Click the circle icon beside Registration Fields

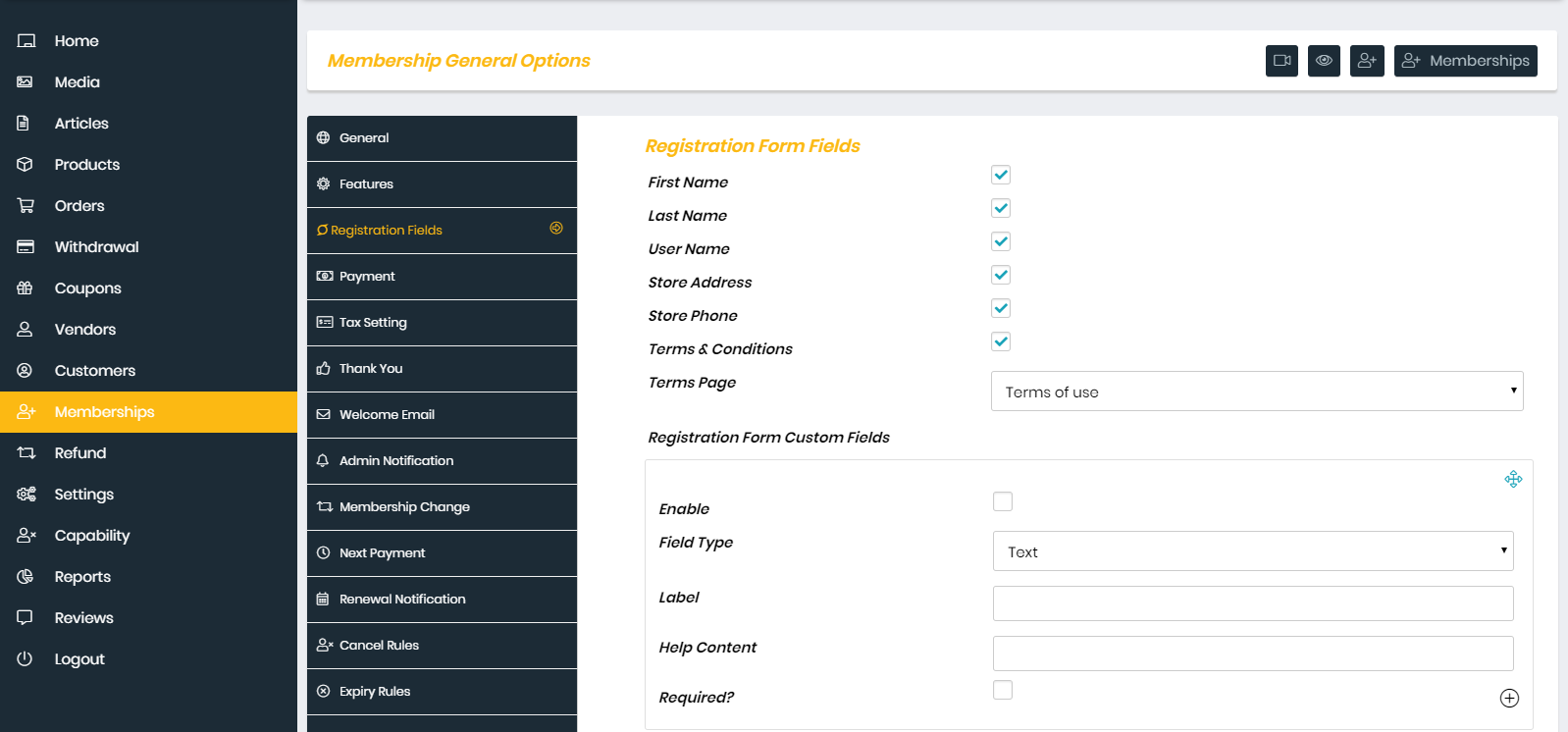click(556, 228)
